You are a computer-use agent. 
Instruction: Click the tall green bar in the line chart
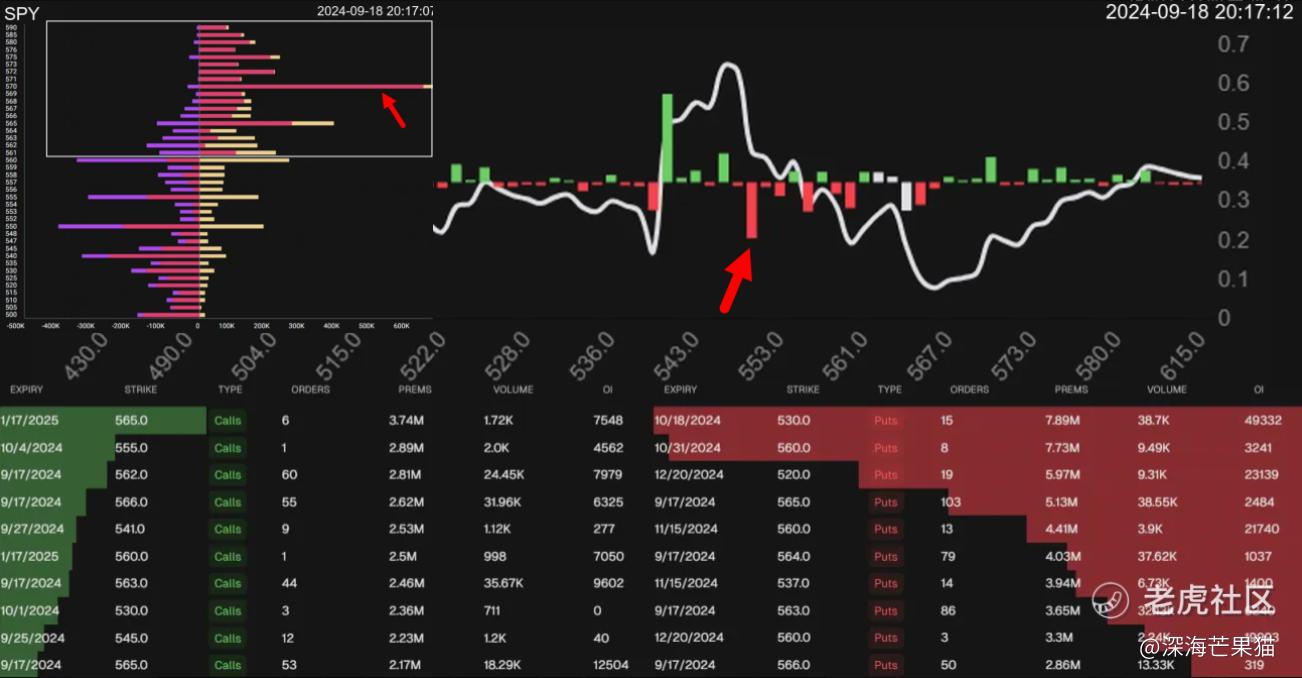667,138
